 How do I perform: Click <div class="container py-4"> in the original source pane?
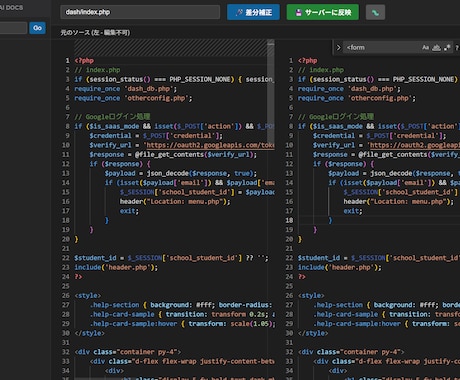coord(128,352)
